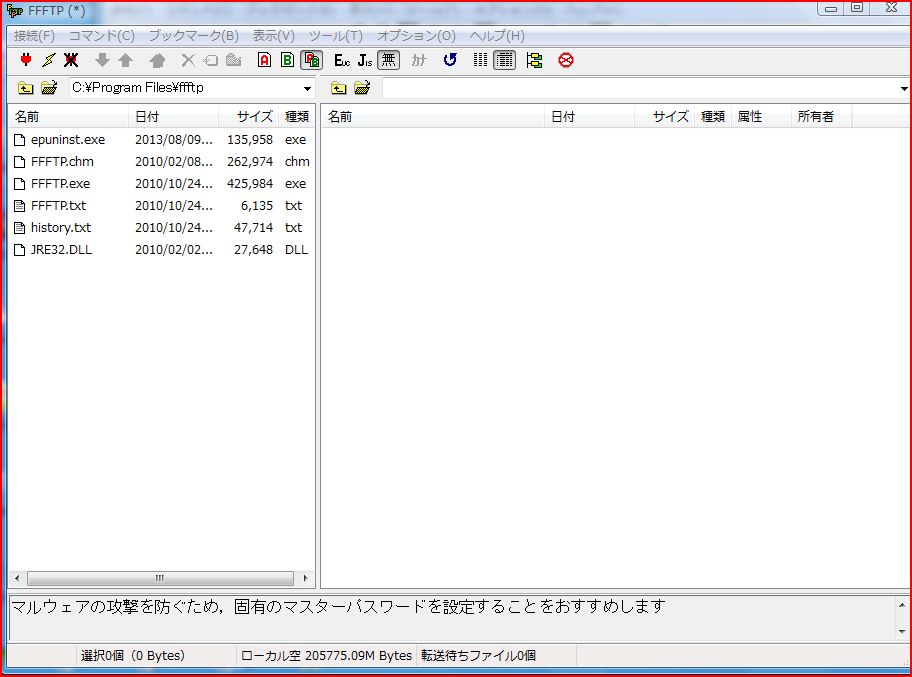Image resolution: width=912 pixels, height=677 pixels.
Task: Select the file history.txt
Action: click(61, 228)
